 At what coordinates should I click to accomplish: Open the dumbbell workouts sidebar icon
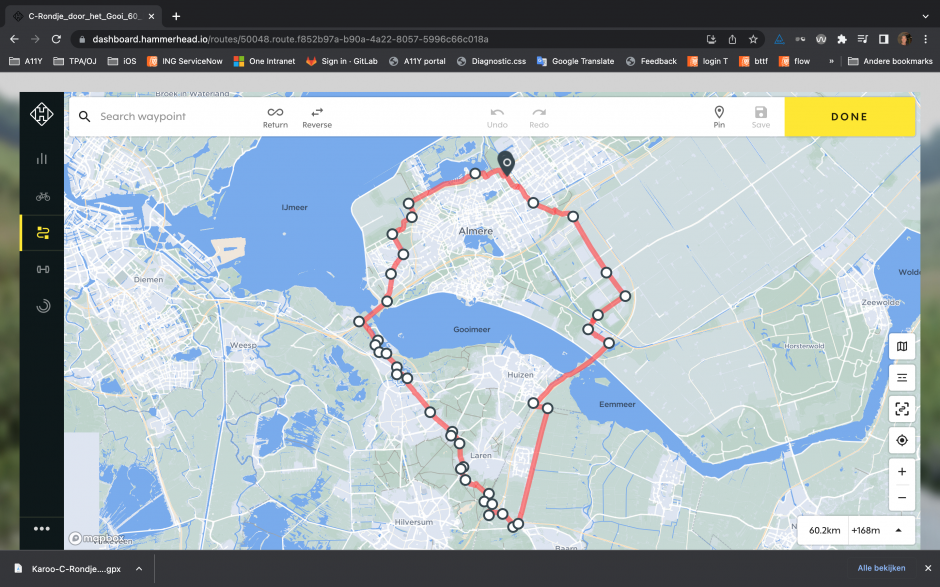[43, 269]
